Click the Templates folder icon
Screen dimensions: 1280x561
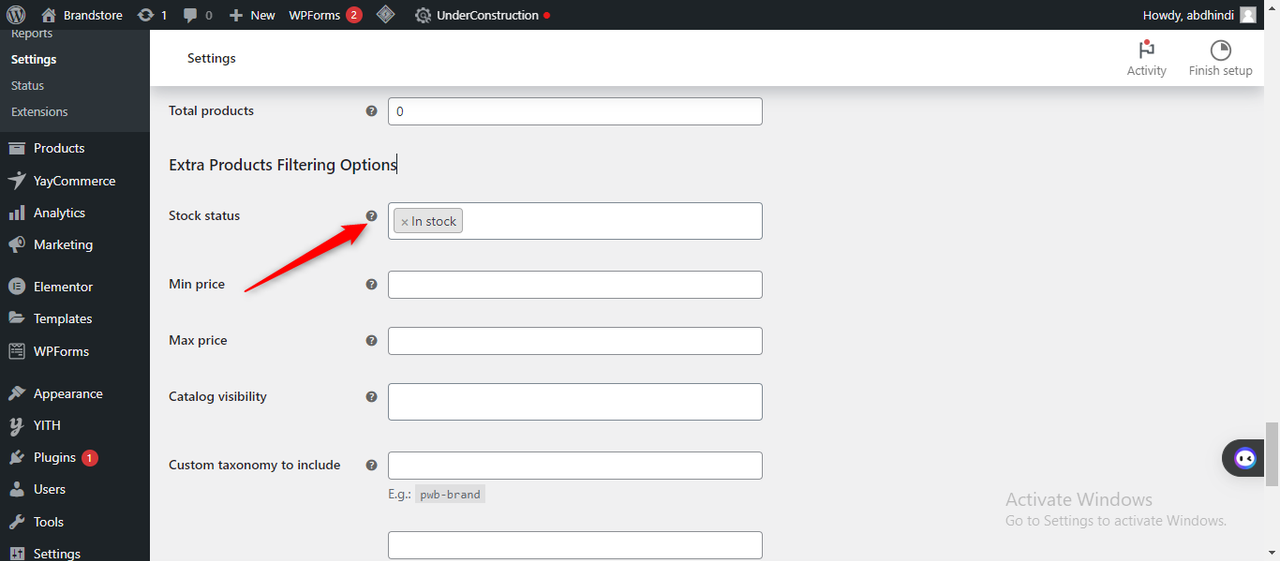click(16, 319)
